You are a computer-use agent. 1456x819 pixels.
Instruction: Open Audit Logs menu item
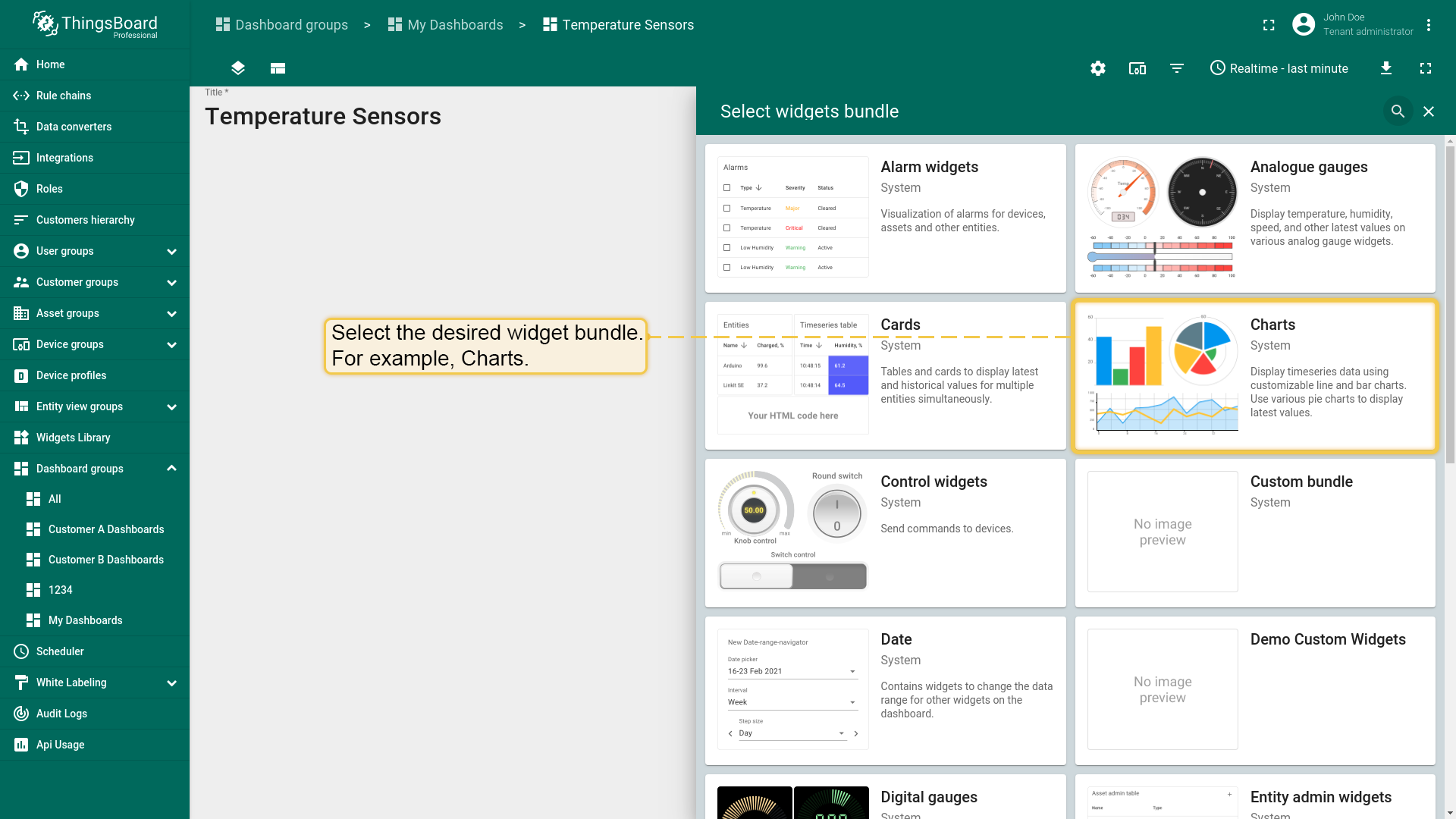pyautogui.click(x=95, y=714)
